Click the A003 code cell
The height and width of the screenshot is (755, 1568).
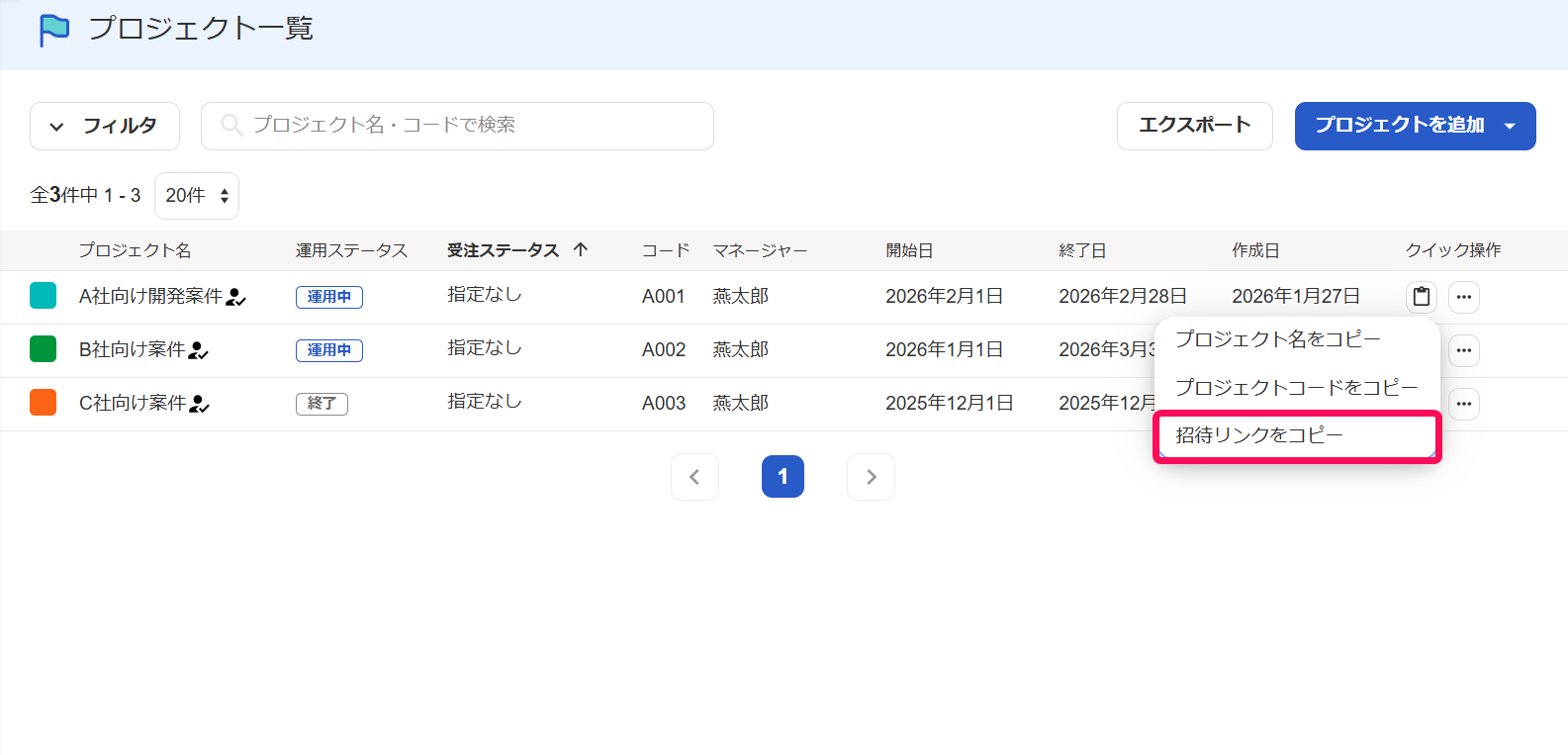coord(664,404)
